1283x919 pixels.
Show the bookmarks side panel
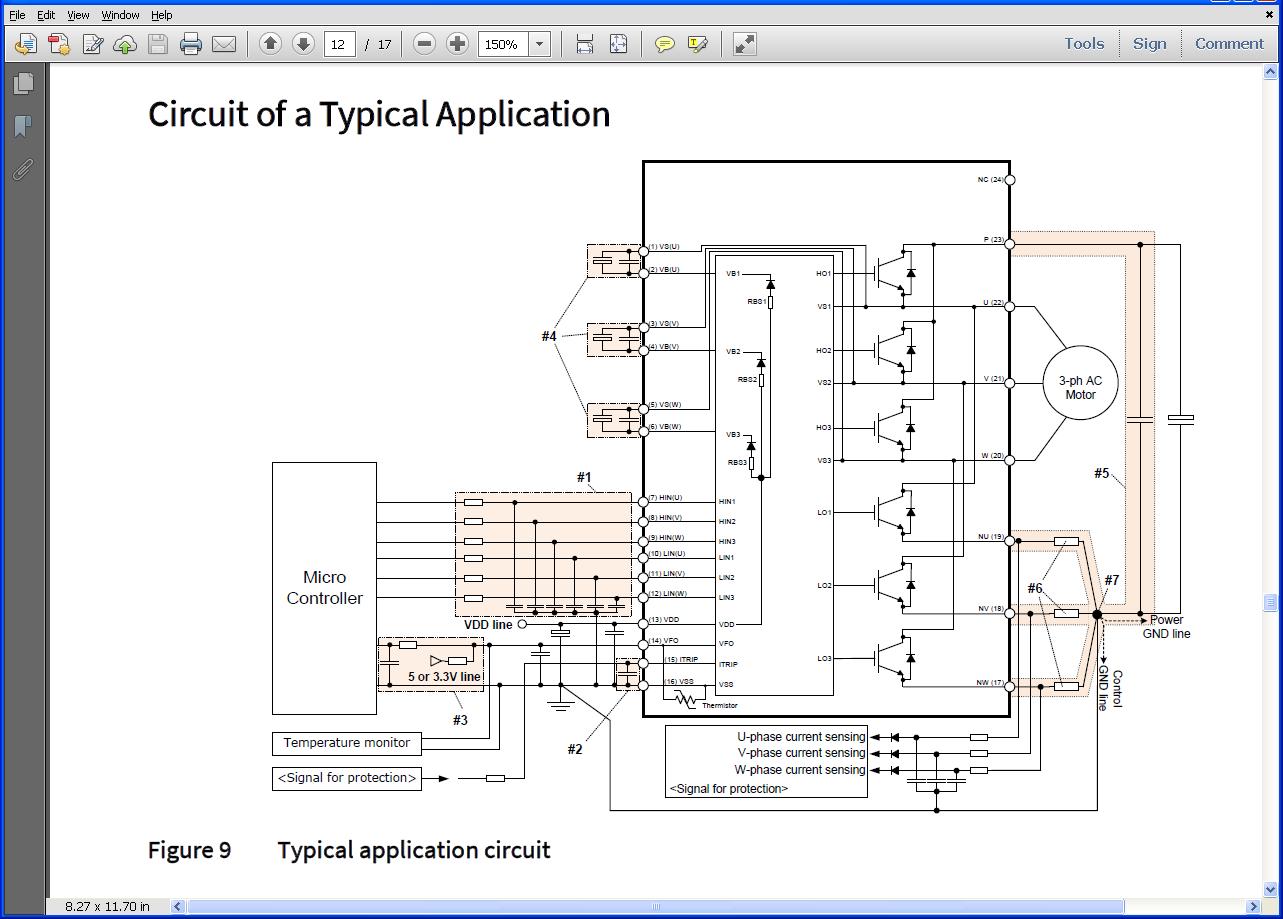[22, 126]
